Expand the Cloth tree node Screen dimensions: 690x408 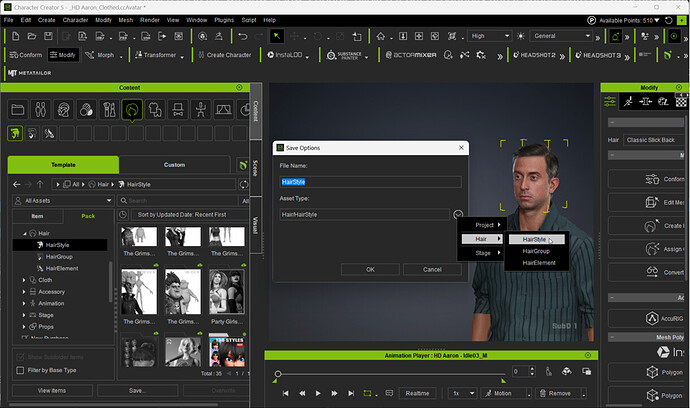24,280
